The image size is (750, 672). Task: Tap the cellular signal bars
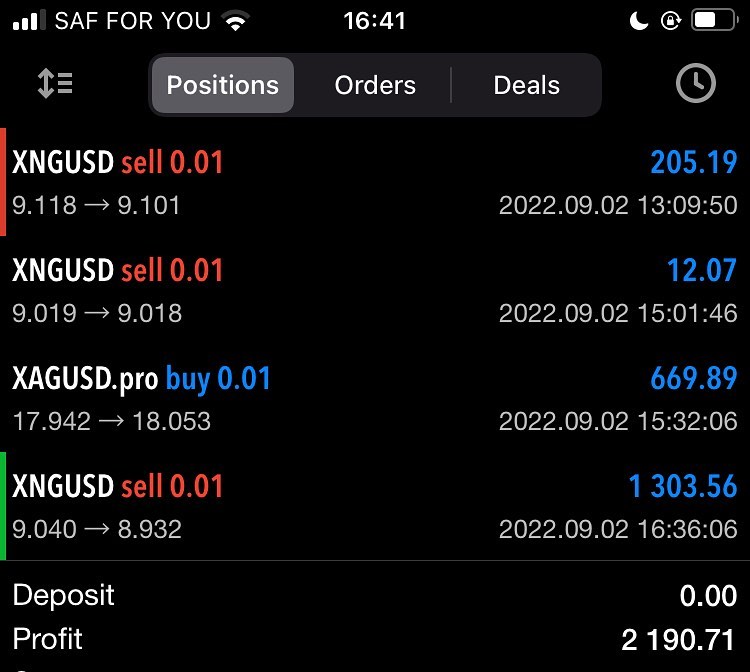click(x=29, y=21)
